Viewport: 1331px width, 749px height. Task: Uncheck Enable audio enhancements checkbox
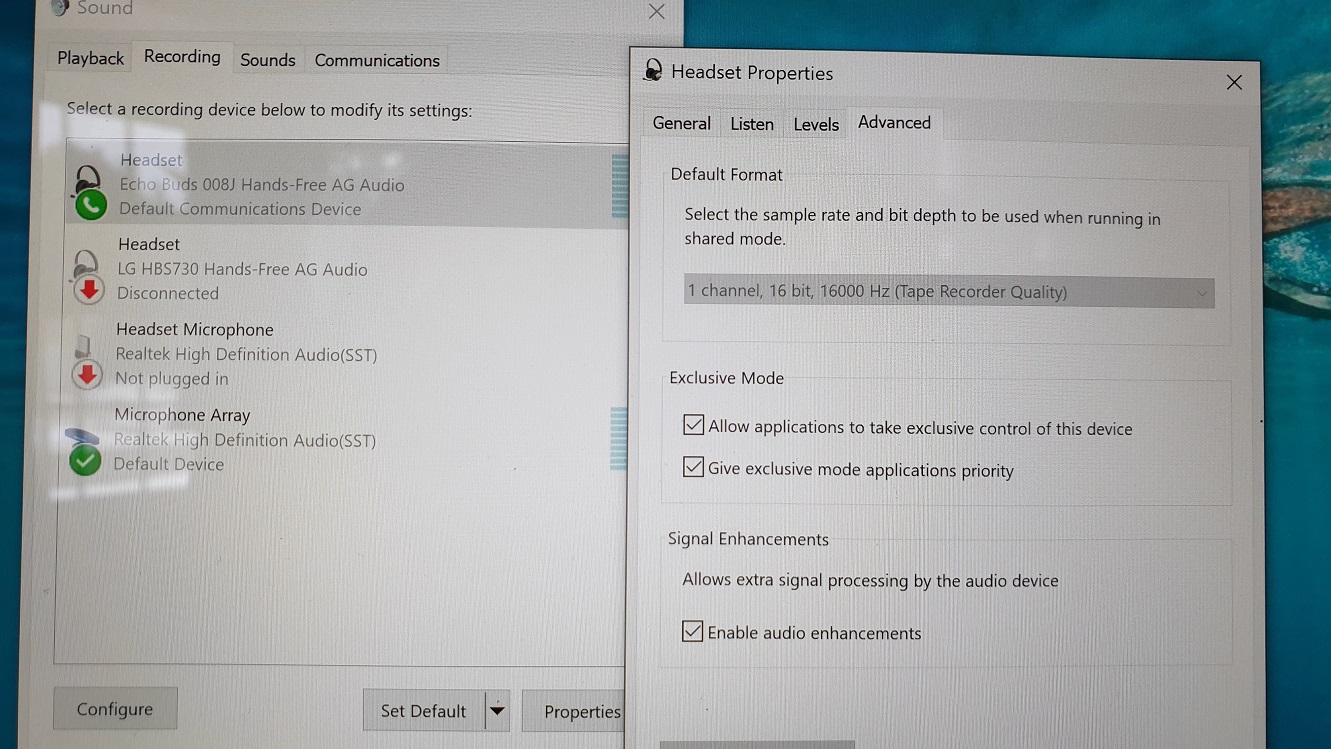[692, 631]
